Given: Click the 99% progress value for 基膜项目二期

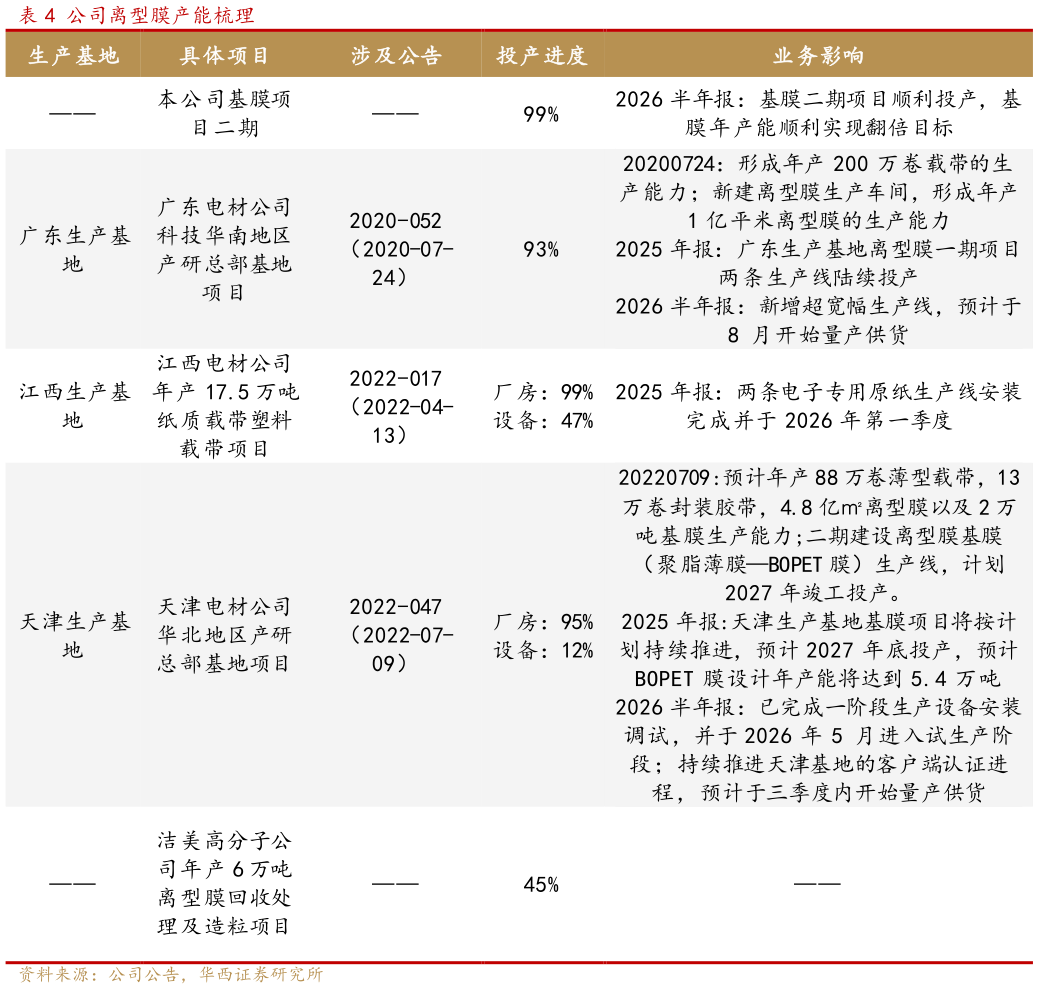Looking at the screenshot, I should click(x=541, y=115).
